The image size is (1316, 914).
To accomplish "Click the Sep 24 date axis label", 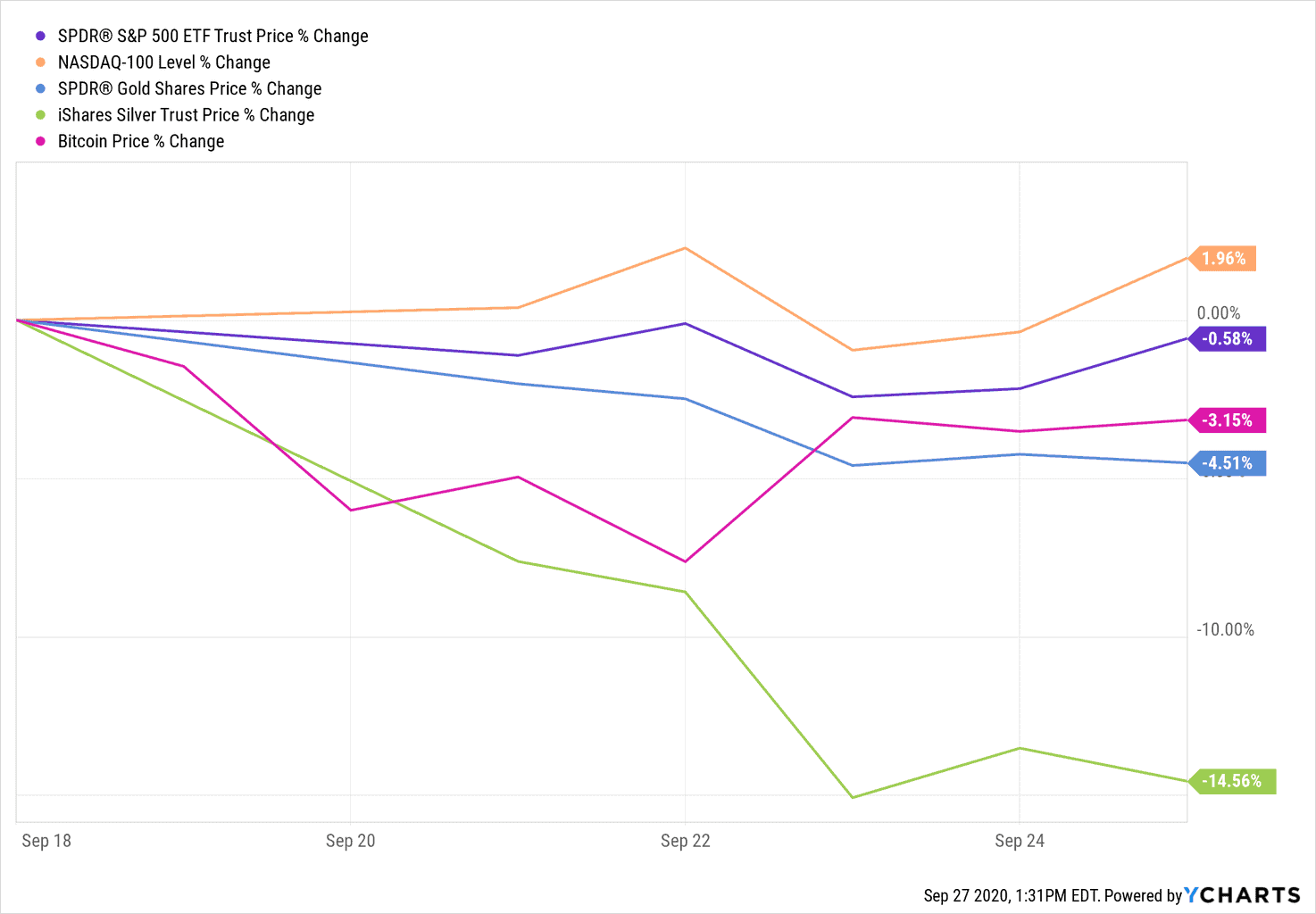I will pos(1020,841).
